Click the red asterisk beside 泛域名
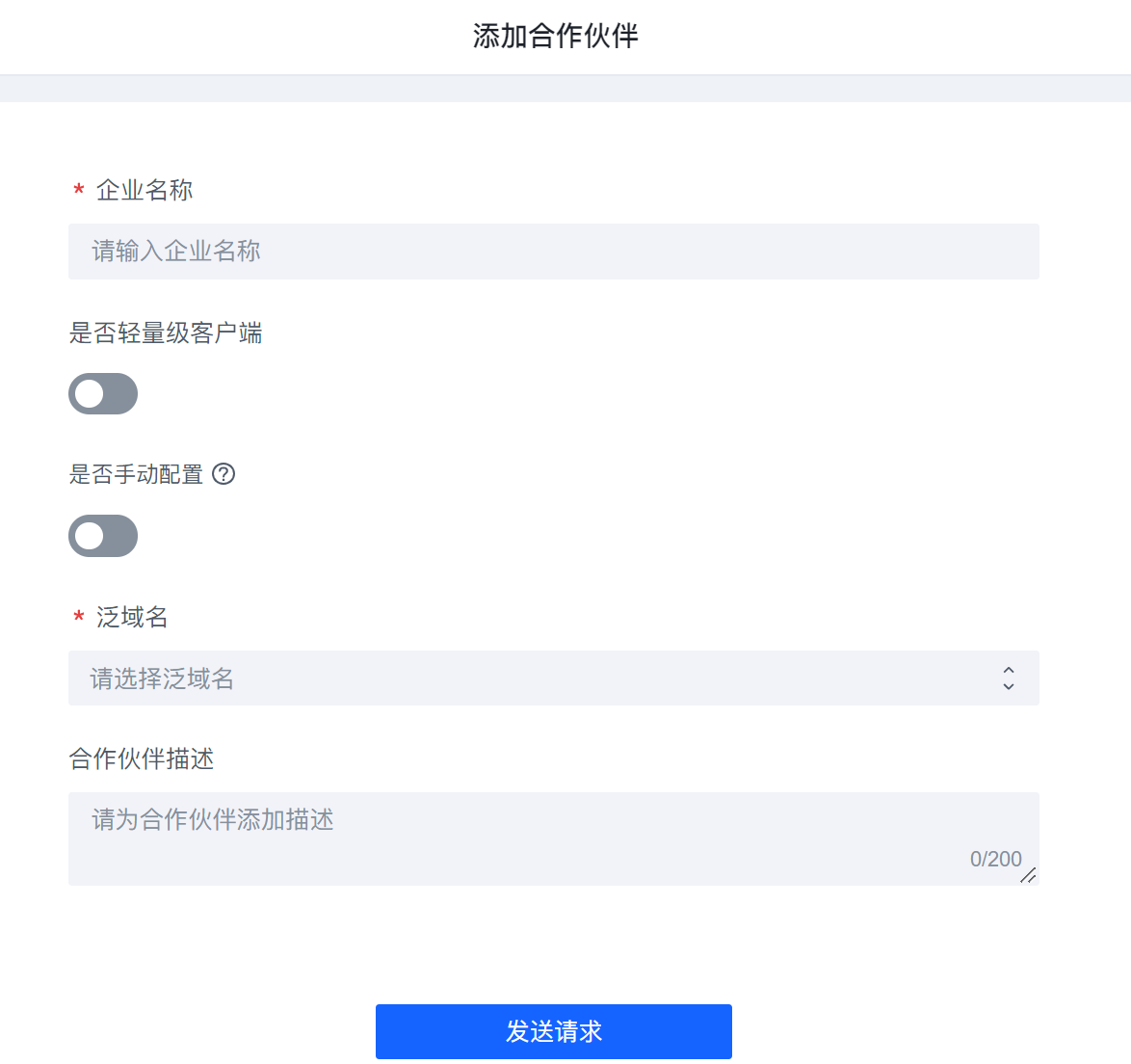Screen dimensions: 1131x1064 tap(79, 618)
